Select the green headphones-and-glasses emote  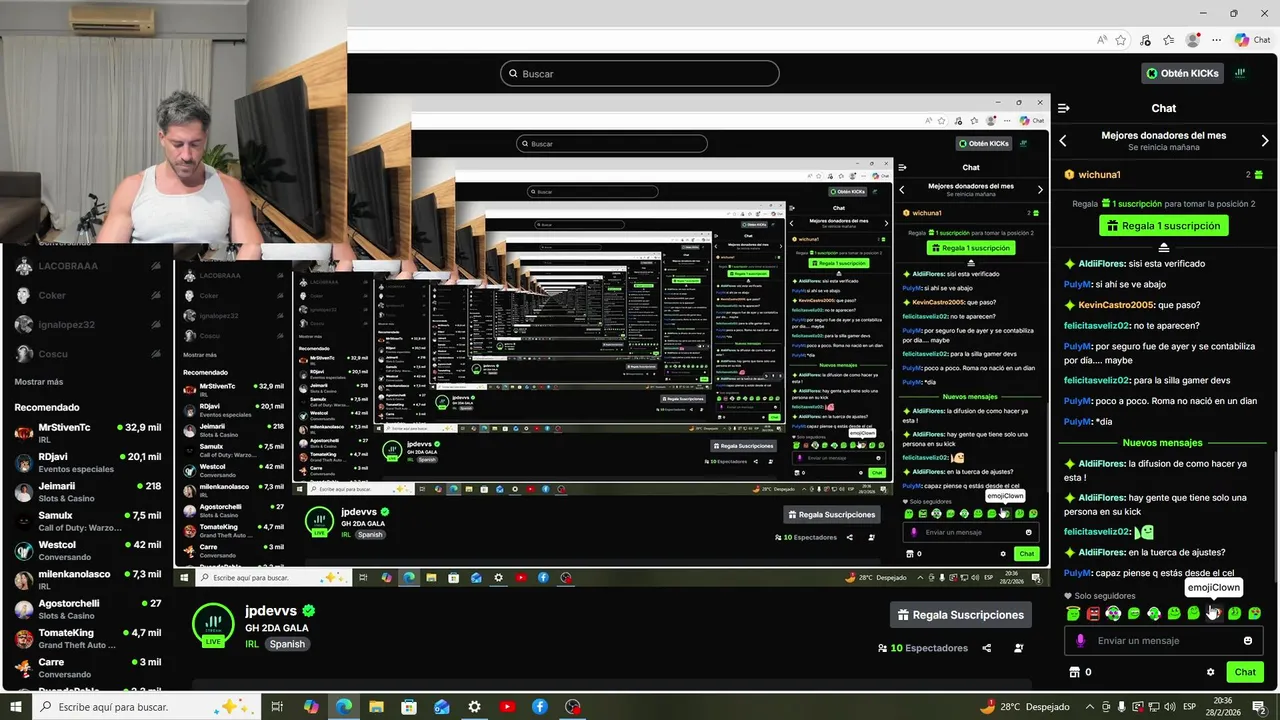click(x=1113, y=613)
